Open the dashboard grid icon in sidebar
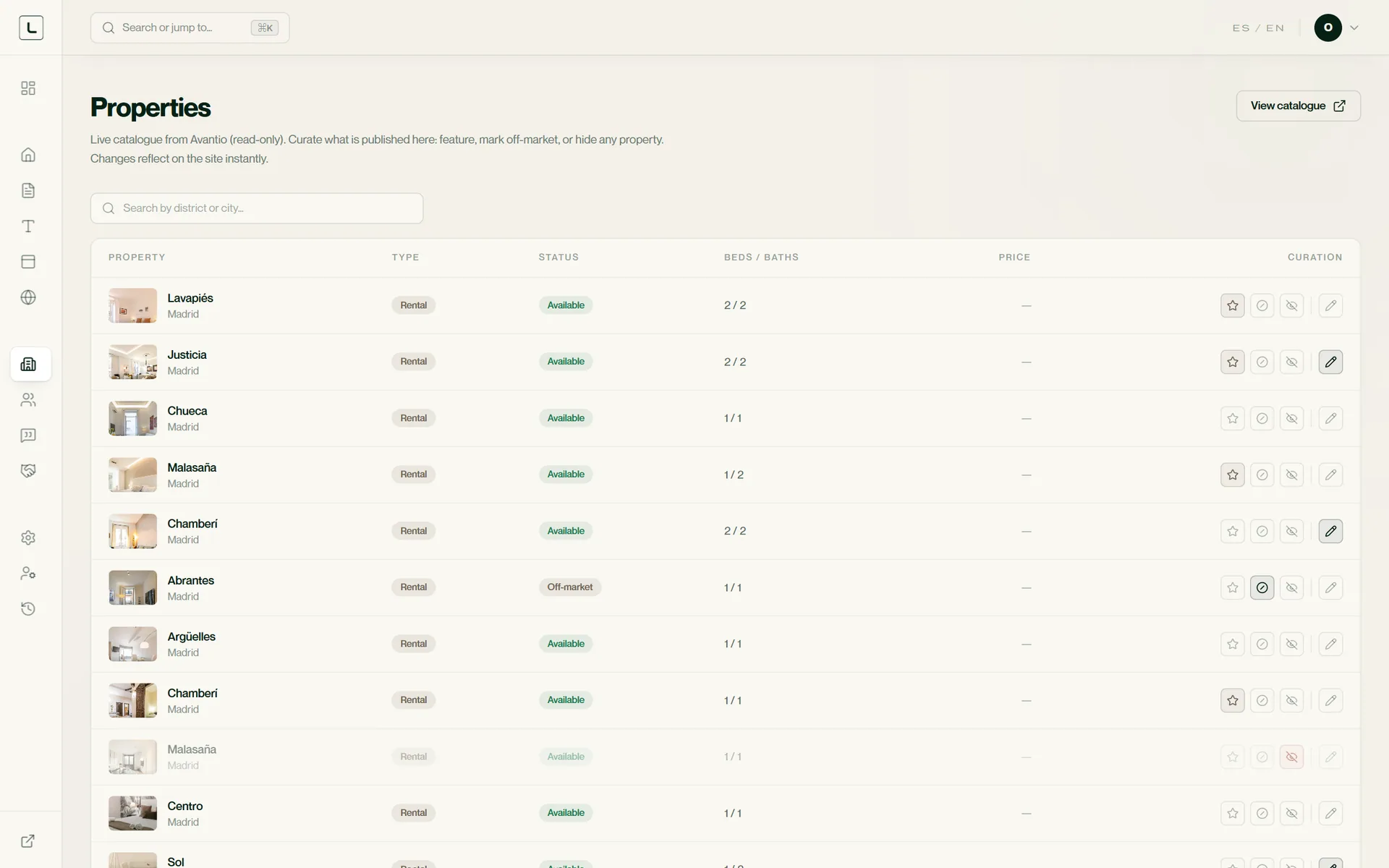 [28, 88]
